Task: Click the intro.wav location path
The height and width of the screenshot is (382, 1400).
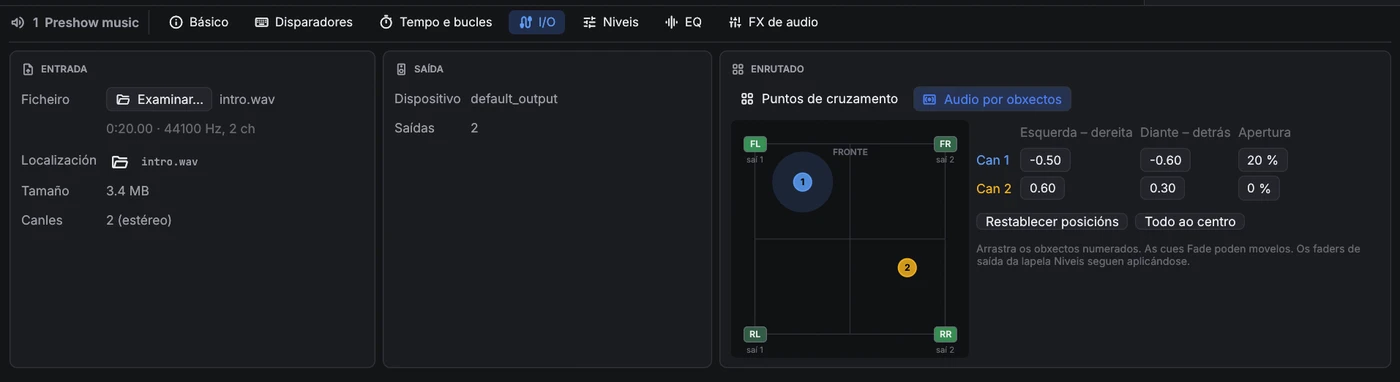Action: 169,161
